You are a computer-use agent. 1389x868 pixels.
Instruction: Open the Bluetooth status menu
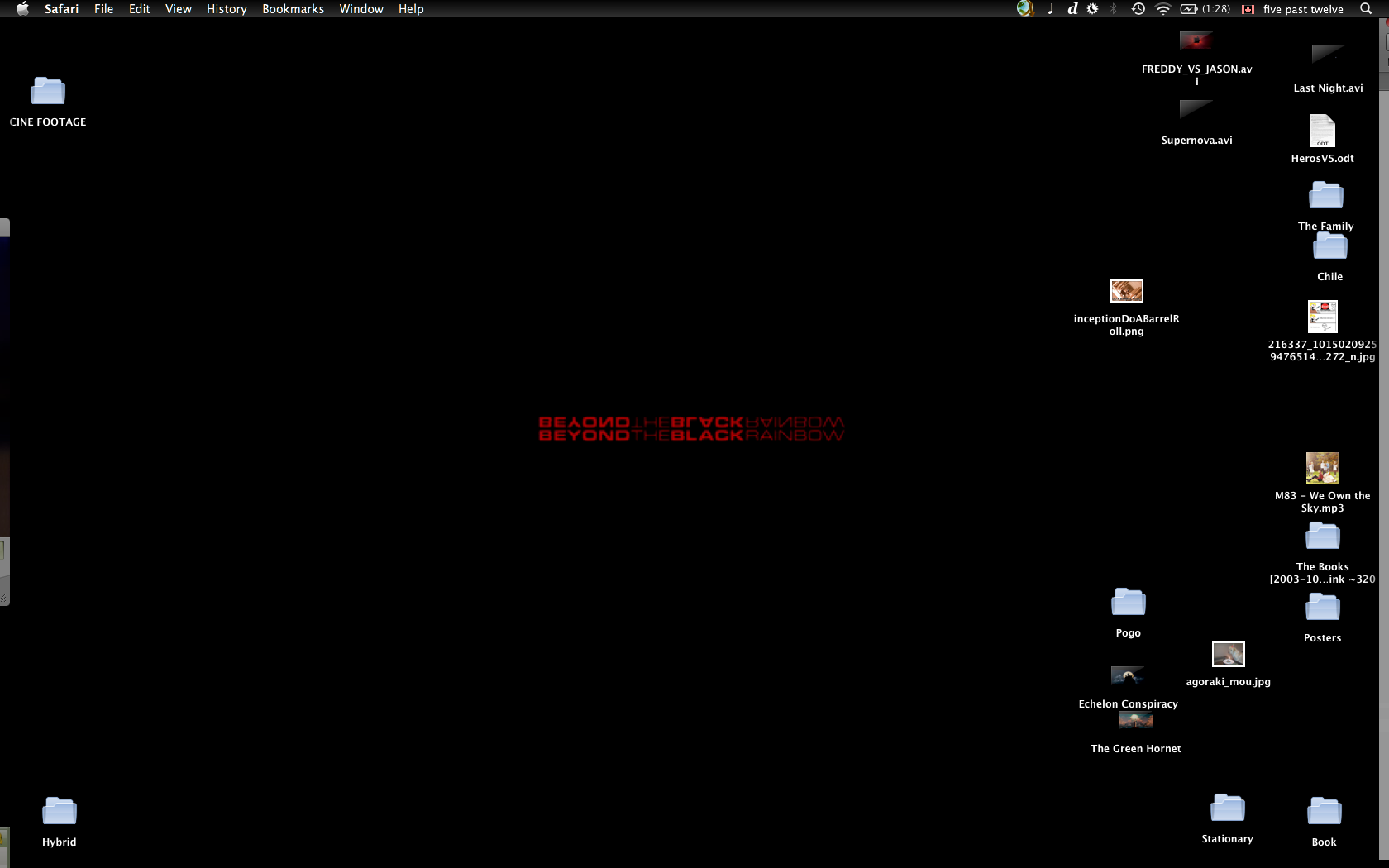click(1114, 9)
